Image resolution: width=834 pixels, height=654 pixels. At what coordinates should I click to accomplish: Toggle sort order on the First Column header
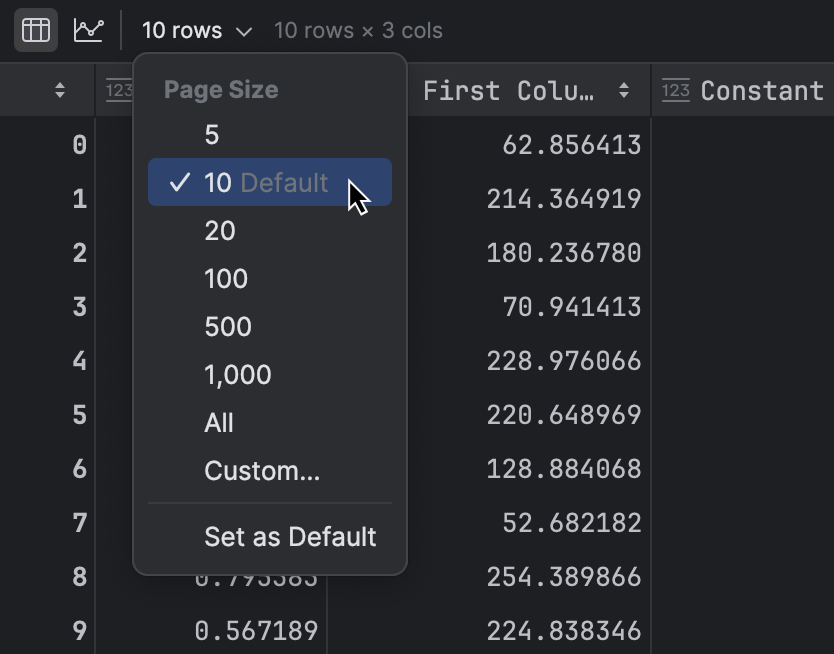(x=625, y=90)
